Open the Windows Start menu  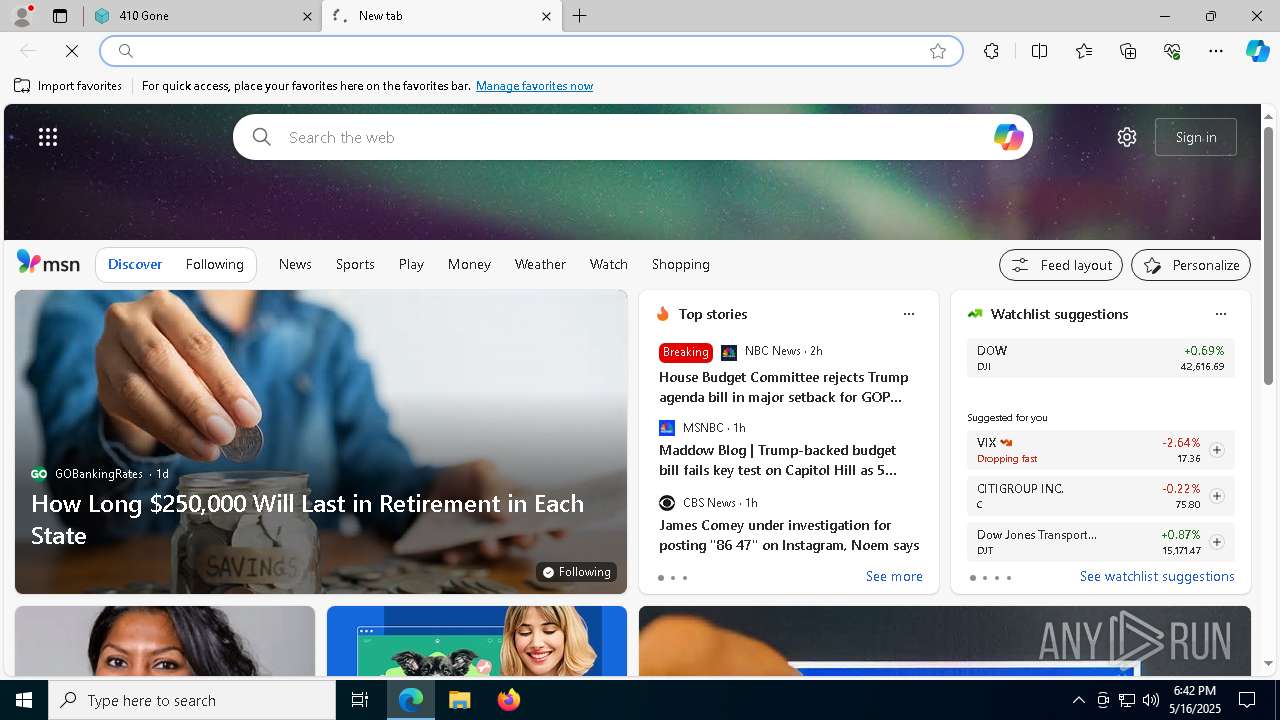[24, 700]
